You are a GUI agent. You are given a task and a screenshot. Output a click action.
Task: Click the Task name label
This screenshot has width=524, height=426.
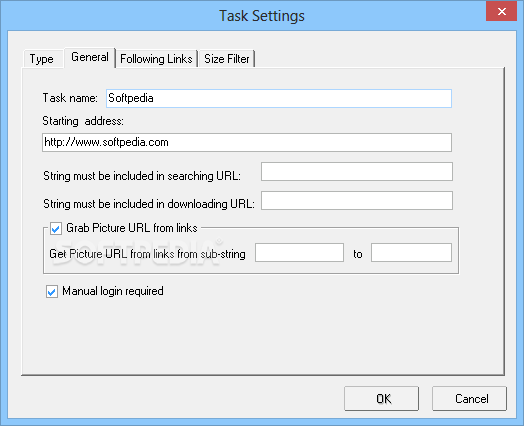(x=70, y=98)
